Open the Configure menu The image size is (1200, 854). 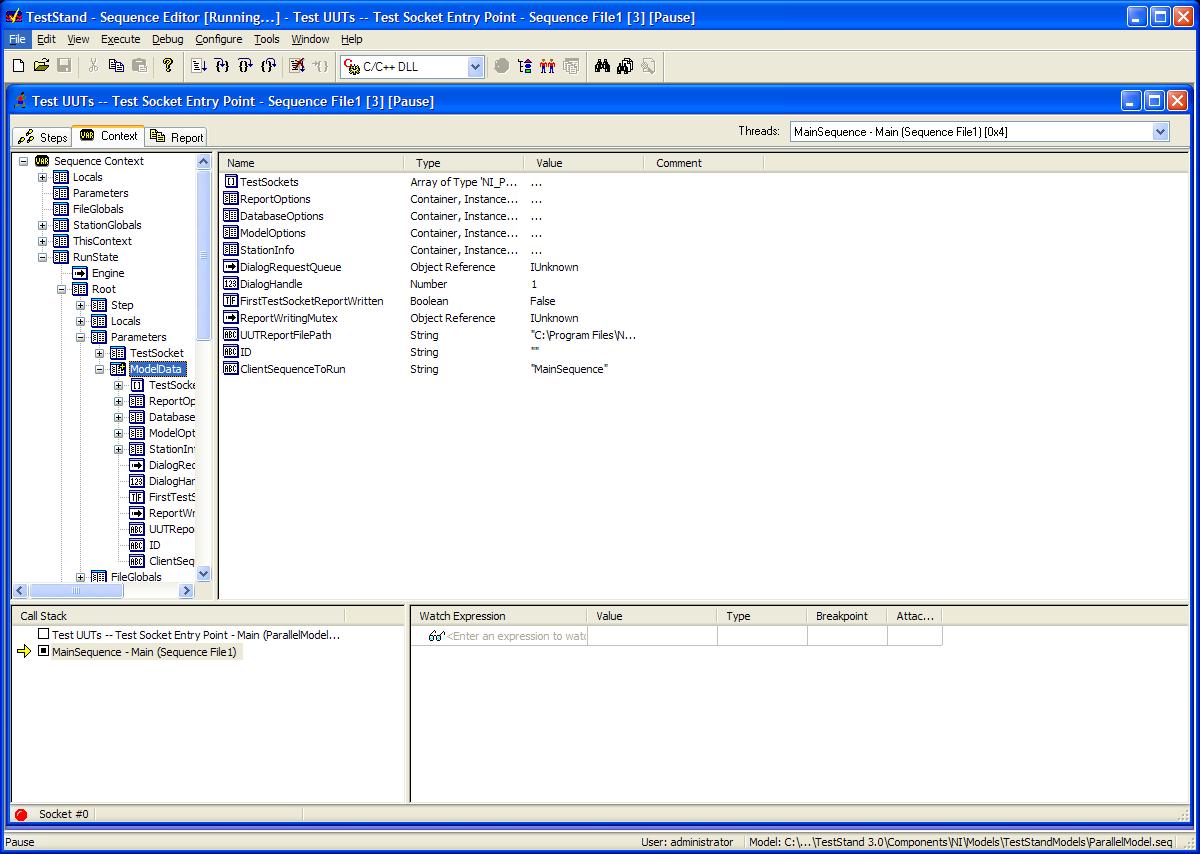point(218,39)
